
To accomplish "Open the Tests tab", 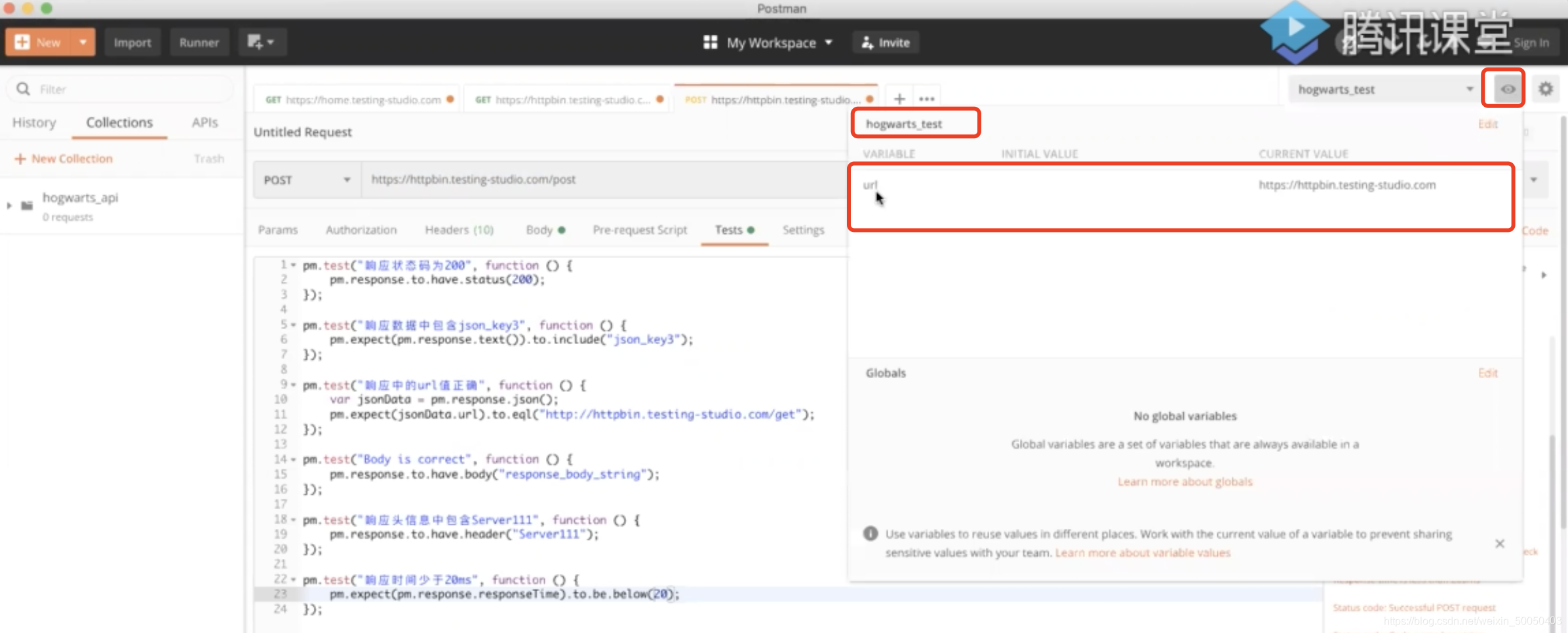I will point(734,230).
